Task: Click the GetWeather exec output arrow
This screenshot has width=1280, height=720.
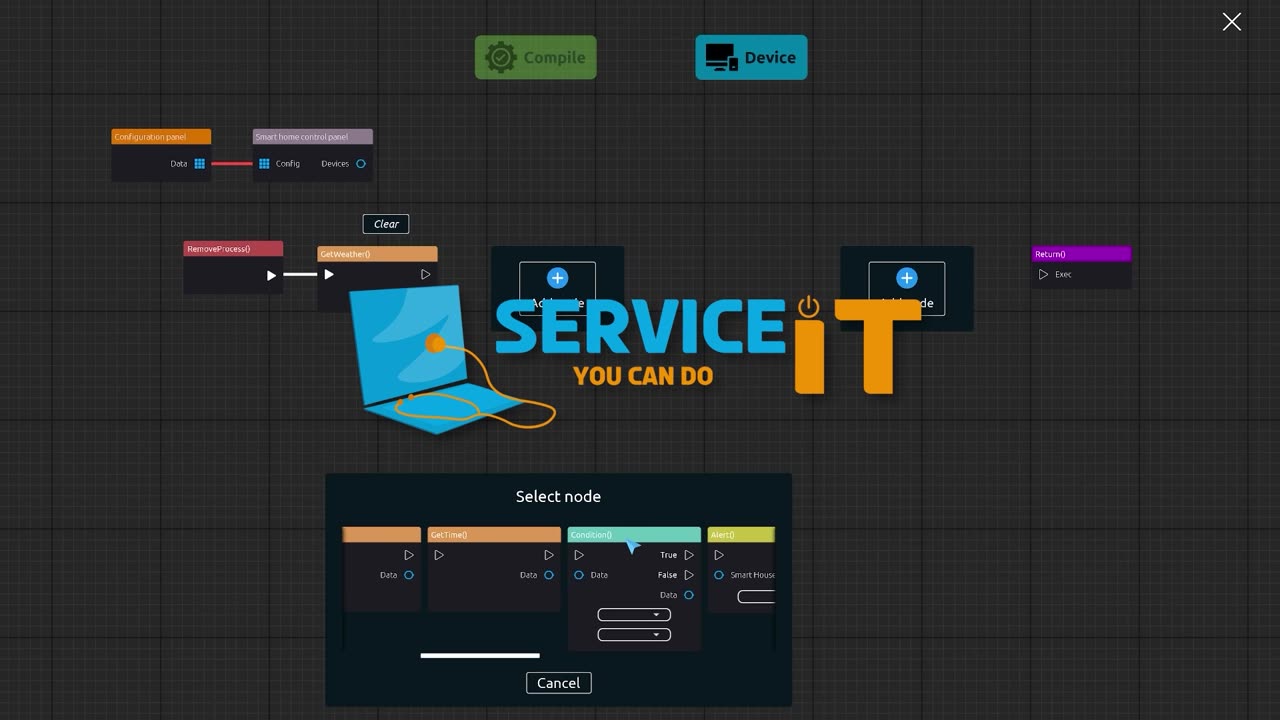Action: [425, 275]
